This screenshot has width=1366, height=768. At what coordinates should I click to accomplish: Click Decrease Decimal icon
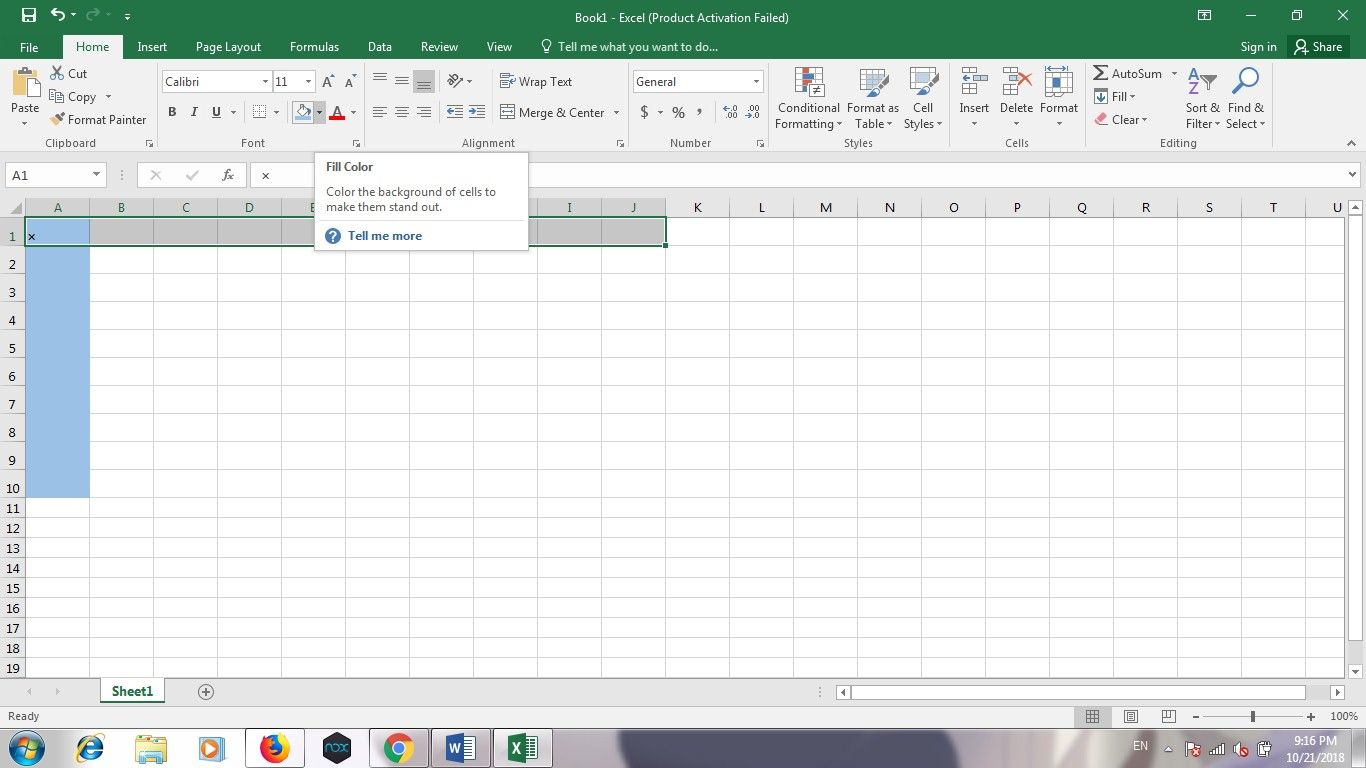coord(752,112)
